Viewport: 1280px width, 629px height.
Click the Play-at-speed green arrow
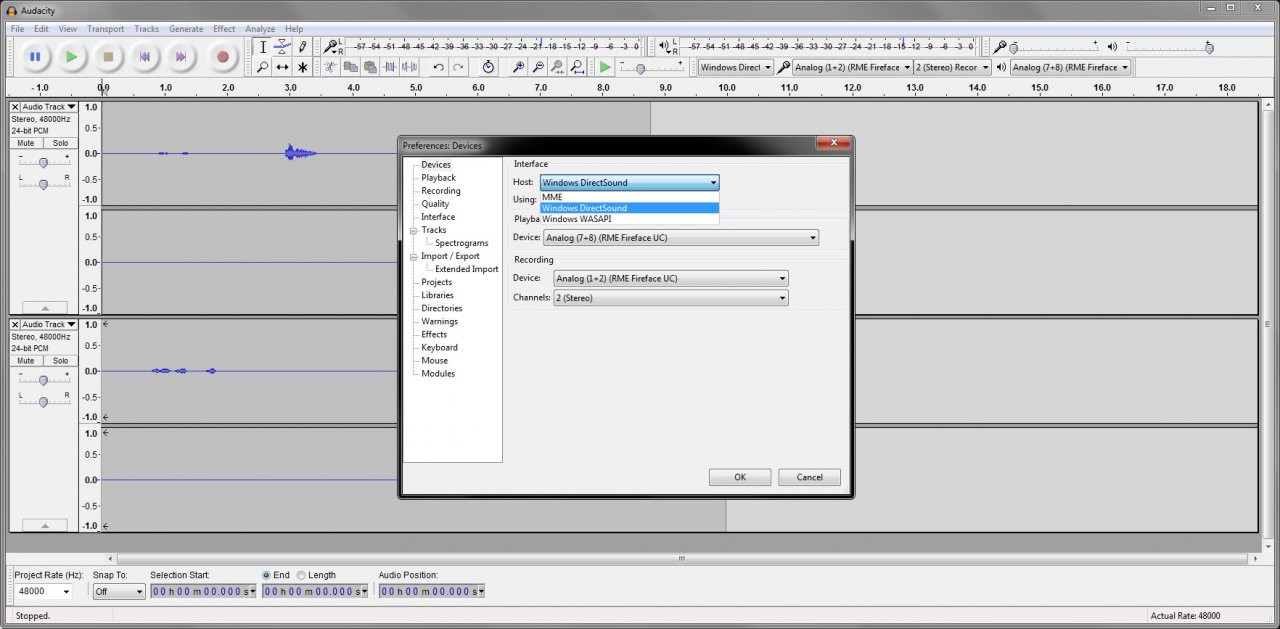pyautogui.click(x=605, y=67)
